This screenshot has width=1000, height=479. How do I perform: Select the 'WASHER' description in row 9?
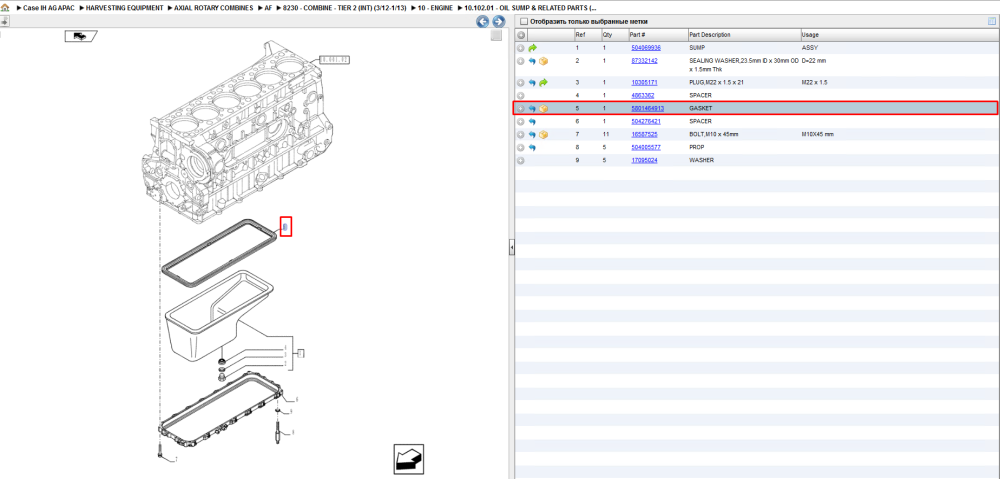pyautogui.click(x=702, y=160)
